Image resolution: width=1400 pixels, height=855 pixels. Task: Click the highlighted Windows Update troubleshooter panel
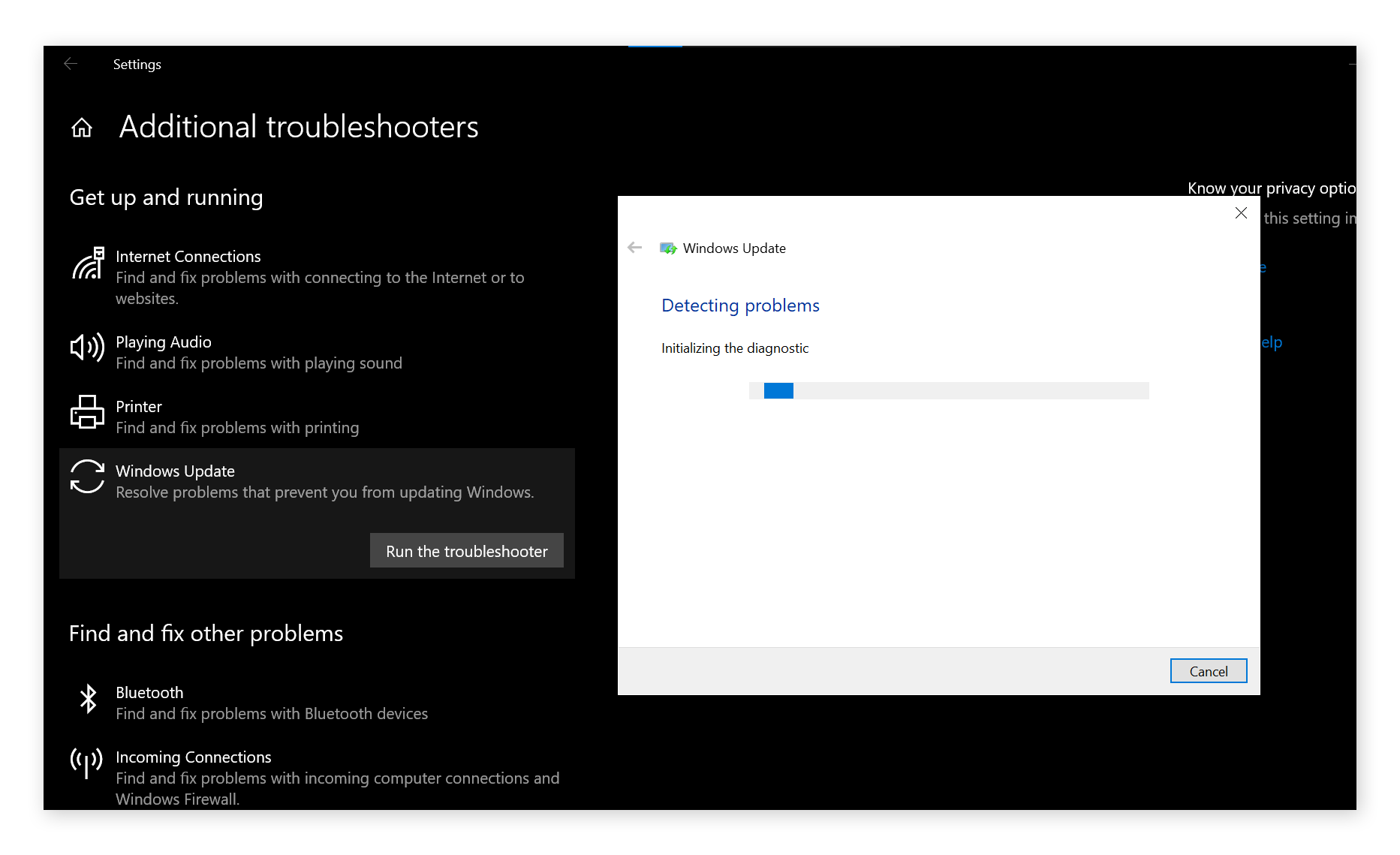click(317, 513)
